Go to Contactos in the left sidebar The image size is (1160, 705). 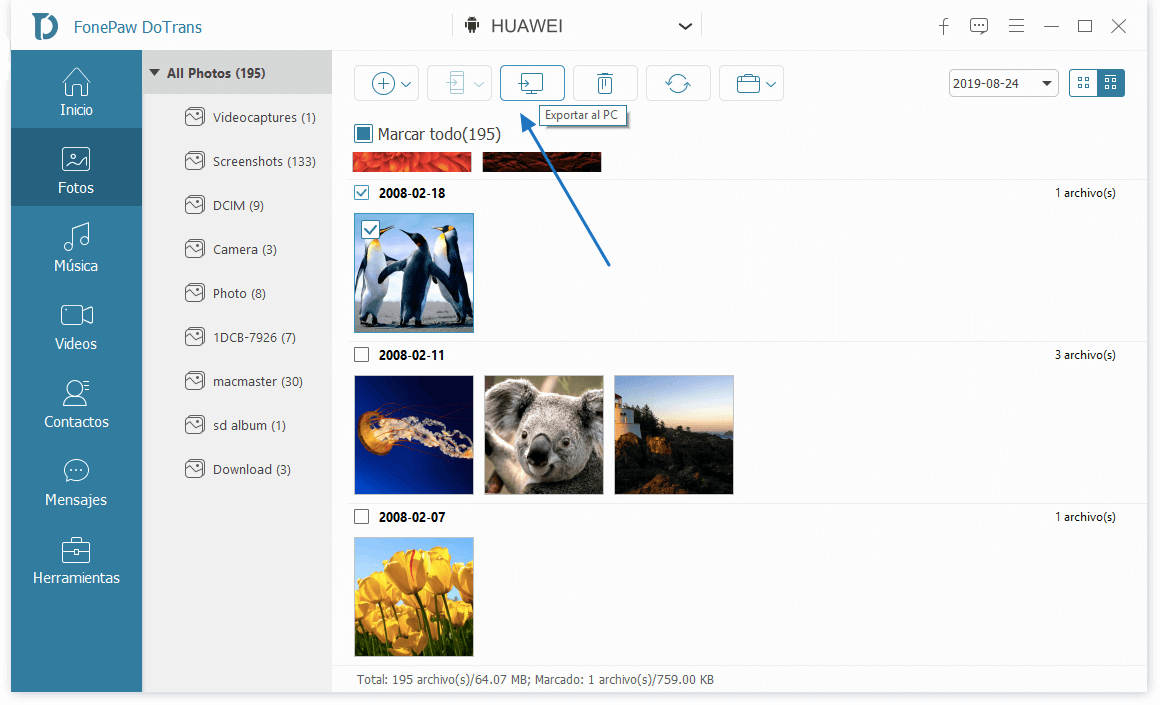75,403
